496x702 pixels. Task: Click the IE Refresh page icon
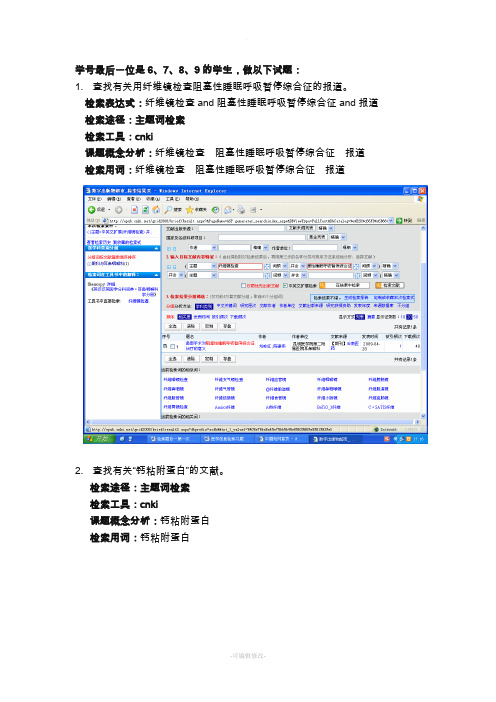click(x=145, y=210)
